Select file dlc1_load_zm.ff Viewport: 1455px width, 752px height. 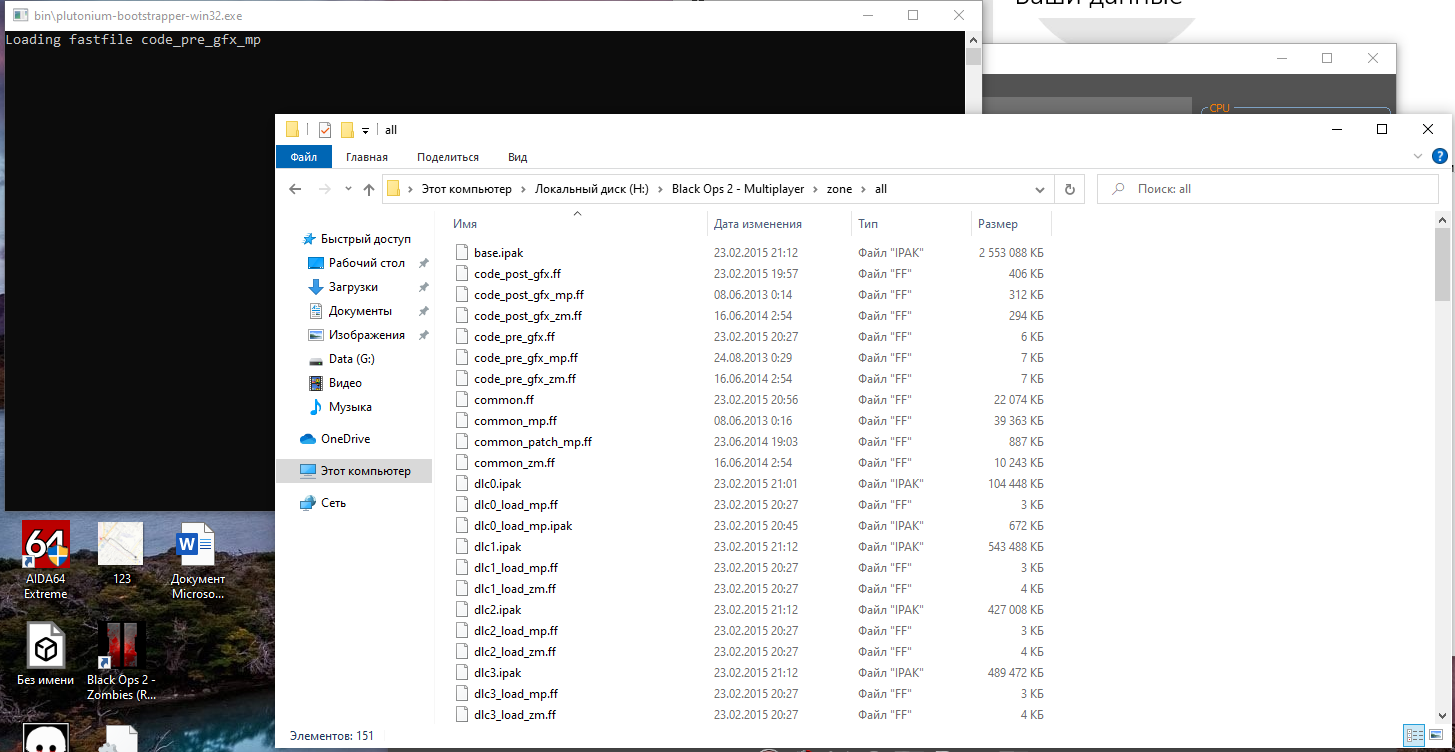coord(515,589)
